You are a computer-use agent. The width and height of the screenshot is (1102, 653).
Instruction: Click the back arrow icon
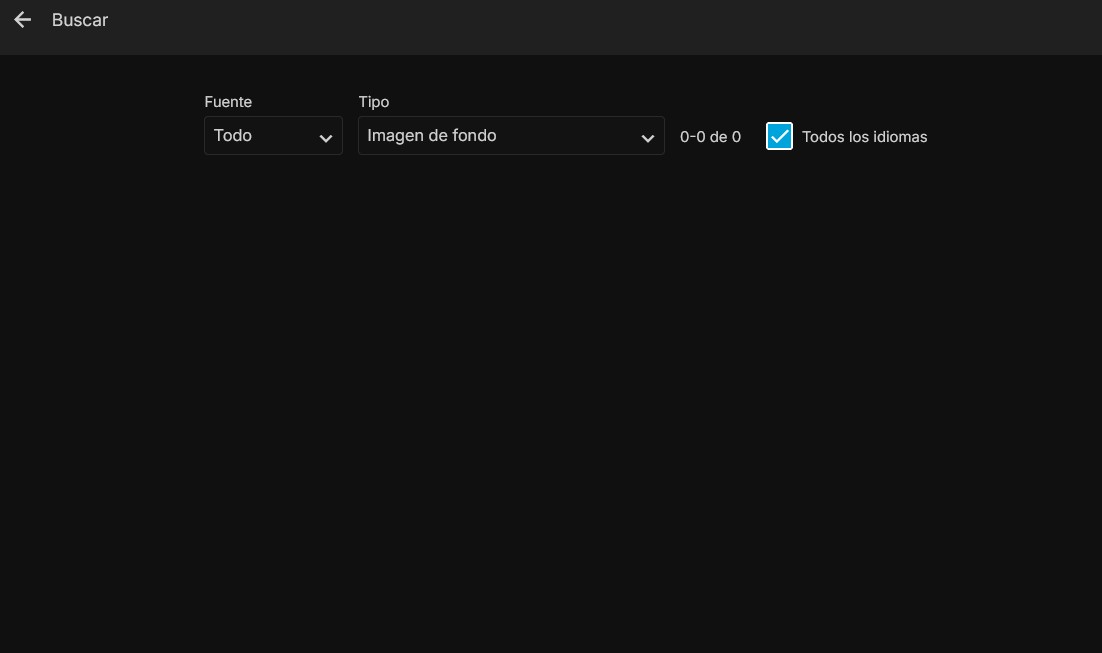(22, 20)
